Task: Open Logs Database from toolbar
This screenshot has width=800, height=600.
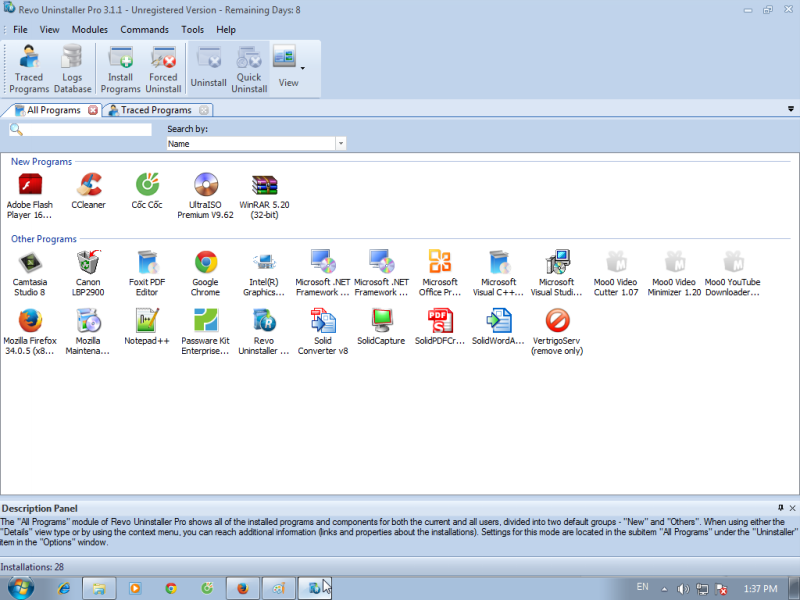Action: [x=72, y=69]
